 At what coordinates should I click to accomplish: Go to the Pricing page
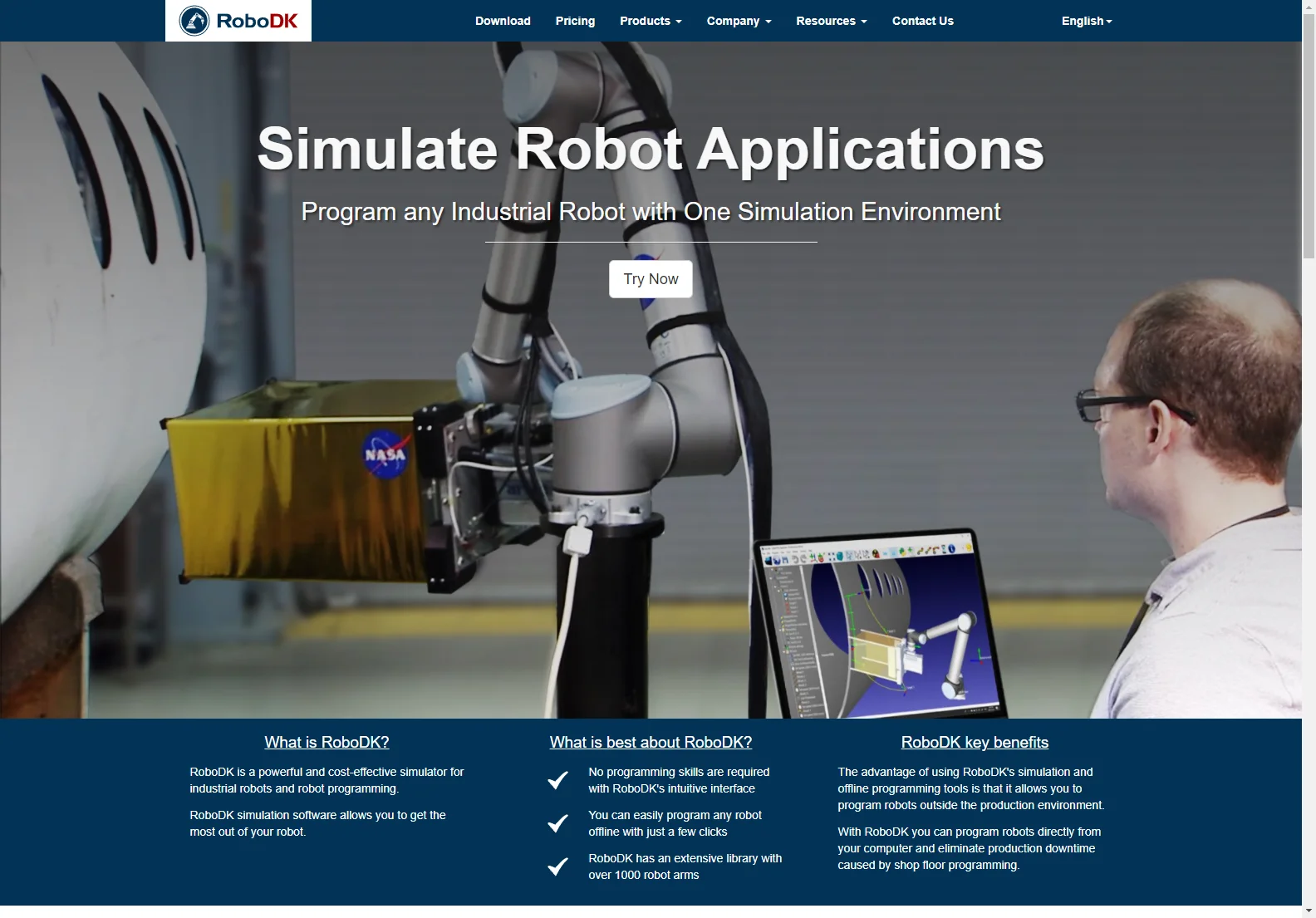575,21
